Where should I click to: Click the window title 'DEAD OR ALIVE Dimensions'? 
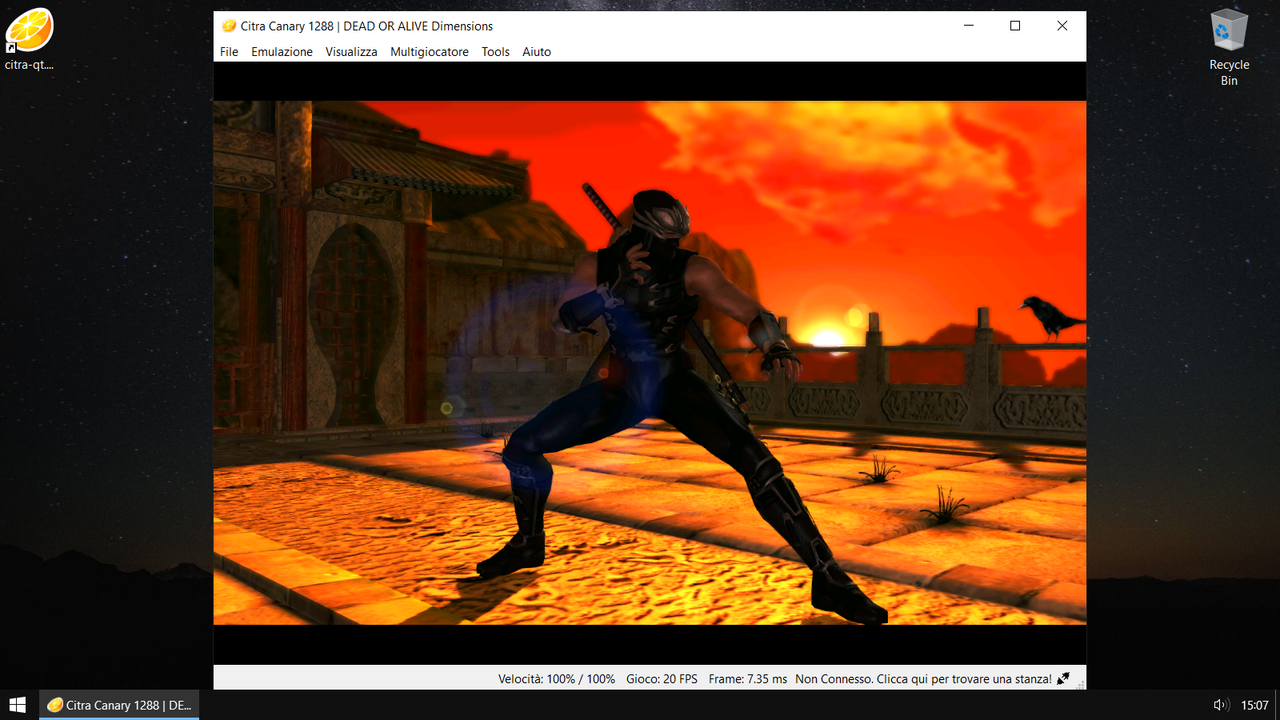point(418,26)
